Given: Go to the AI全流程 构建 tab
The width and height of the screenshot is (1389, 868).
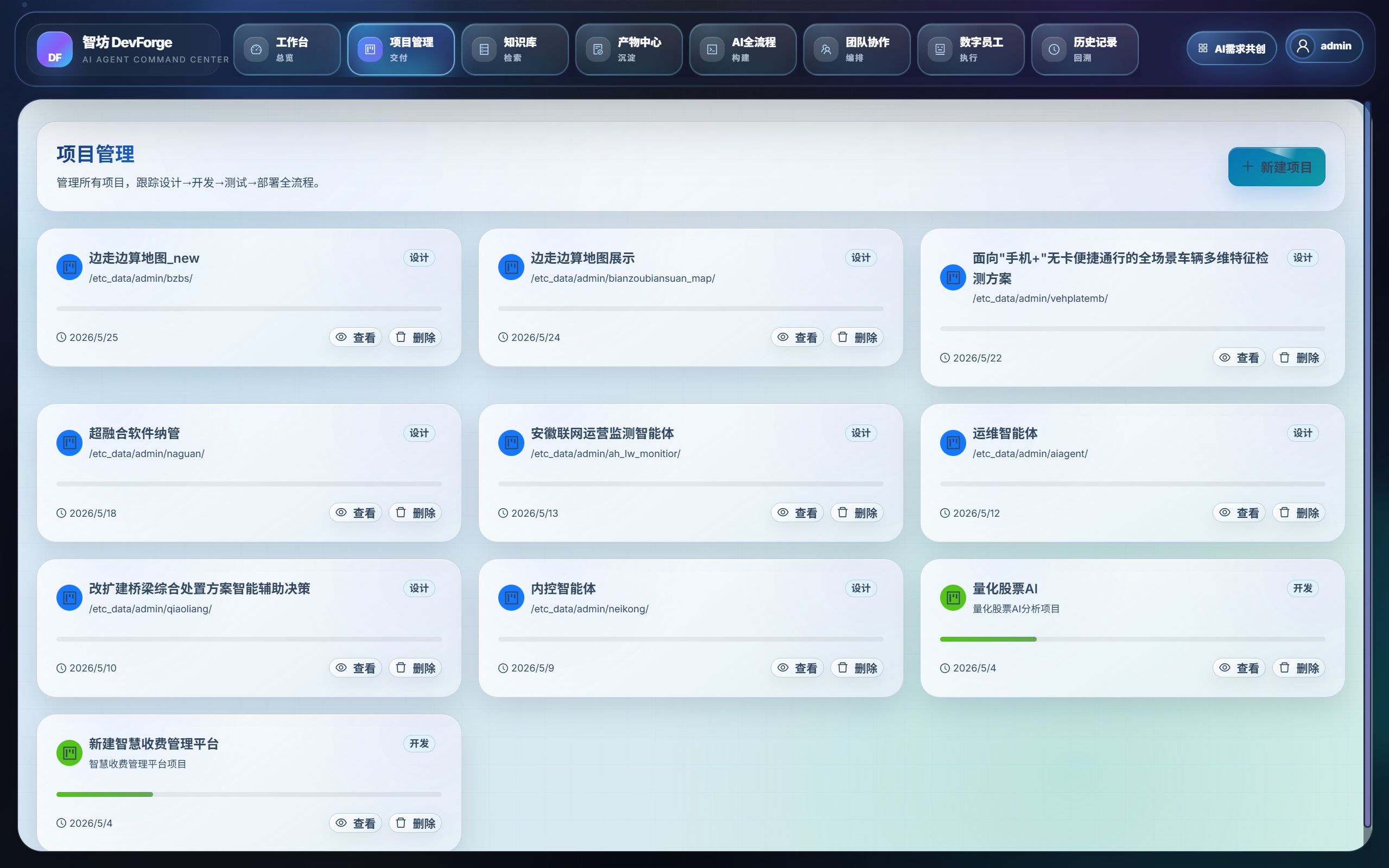Looking at the screenshot, I should [x=743, y=49].
